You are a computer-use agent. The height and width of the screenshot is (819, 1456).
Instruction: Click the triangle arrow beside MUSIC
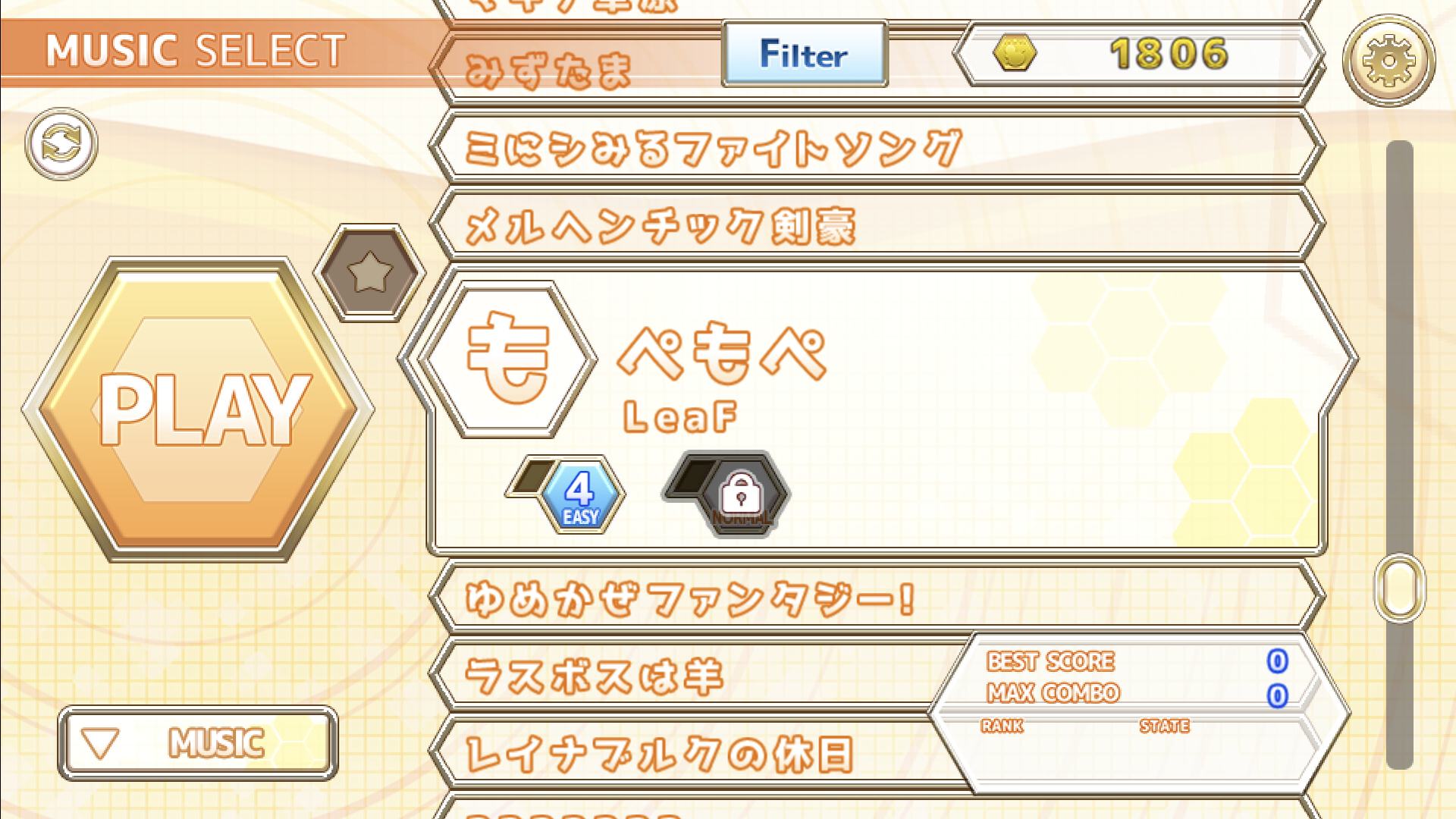[100, 744]
